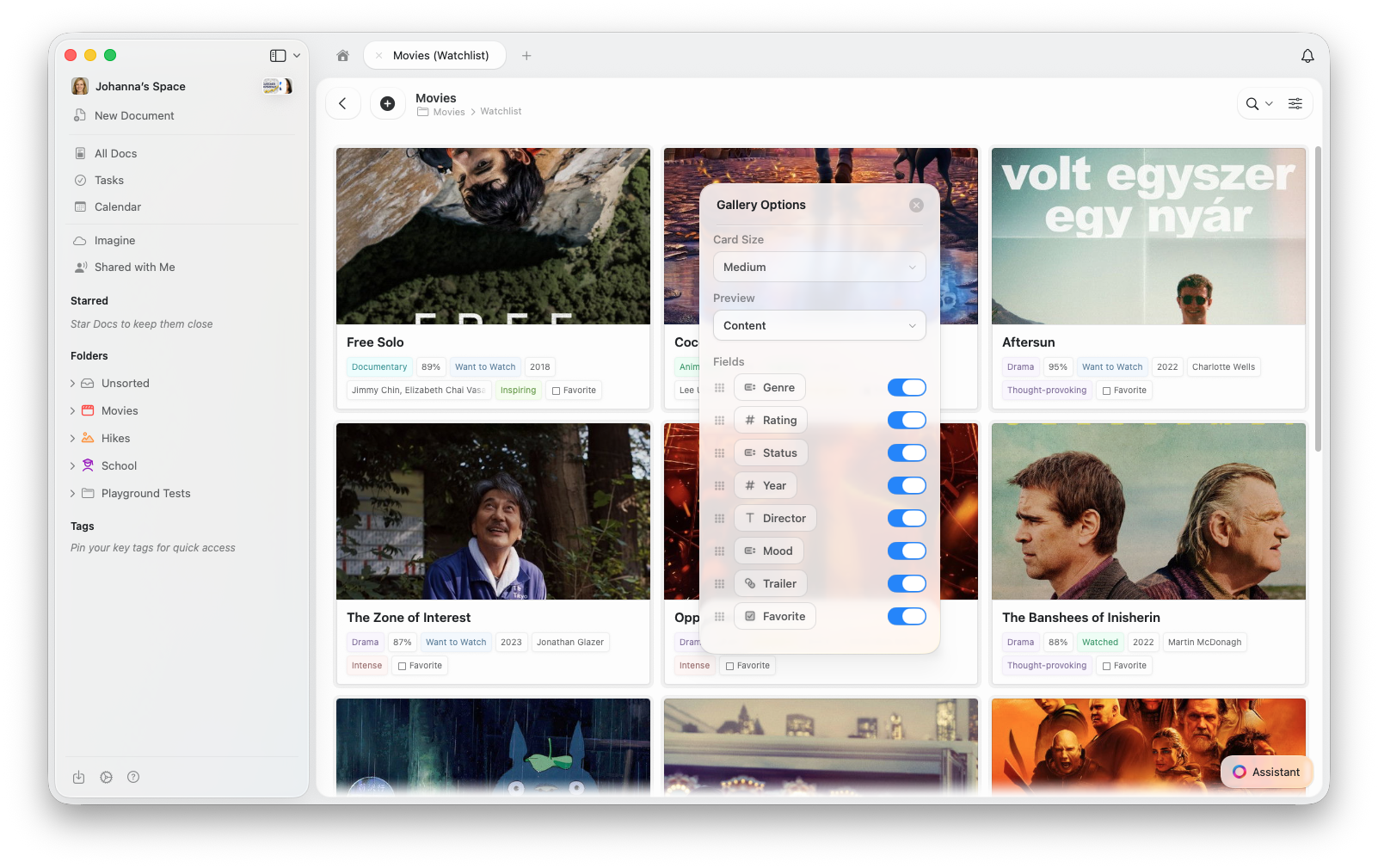Open Calendar in sidebar

[x=118, y=207]
